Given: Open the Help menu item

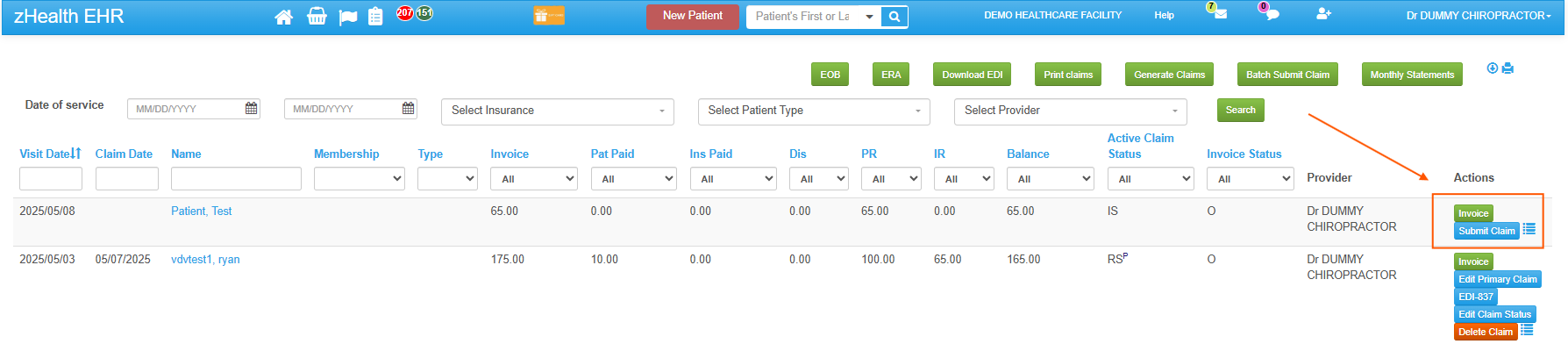Looking at the screenshot, I should (1165, 16).
